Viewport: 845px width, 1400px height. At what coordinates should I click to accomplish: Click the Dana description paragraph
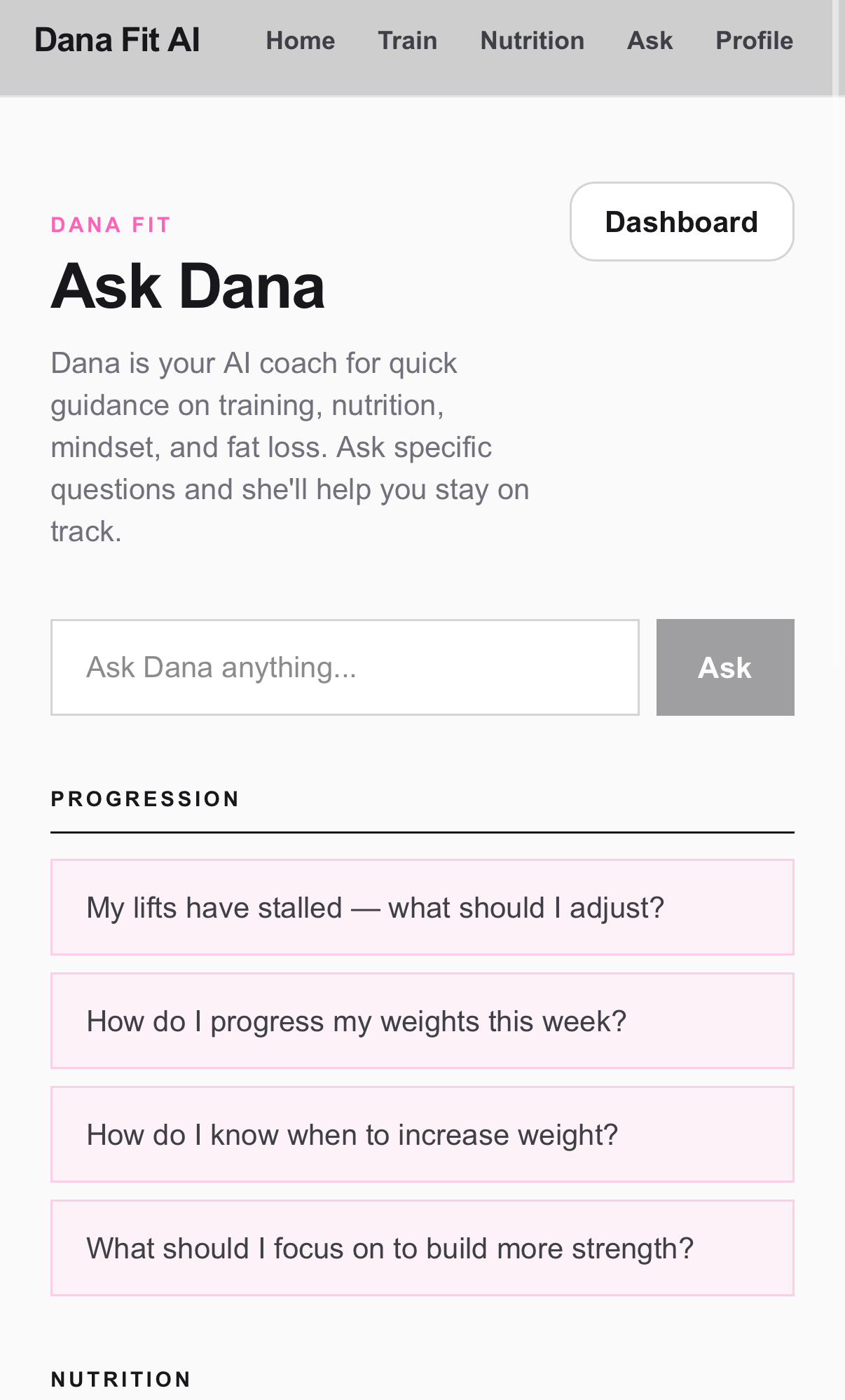[x=290, y=446]
